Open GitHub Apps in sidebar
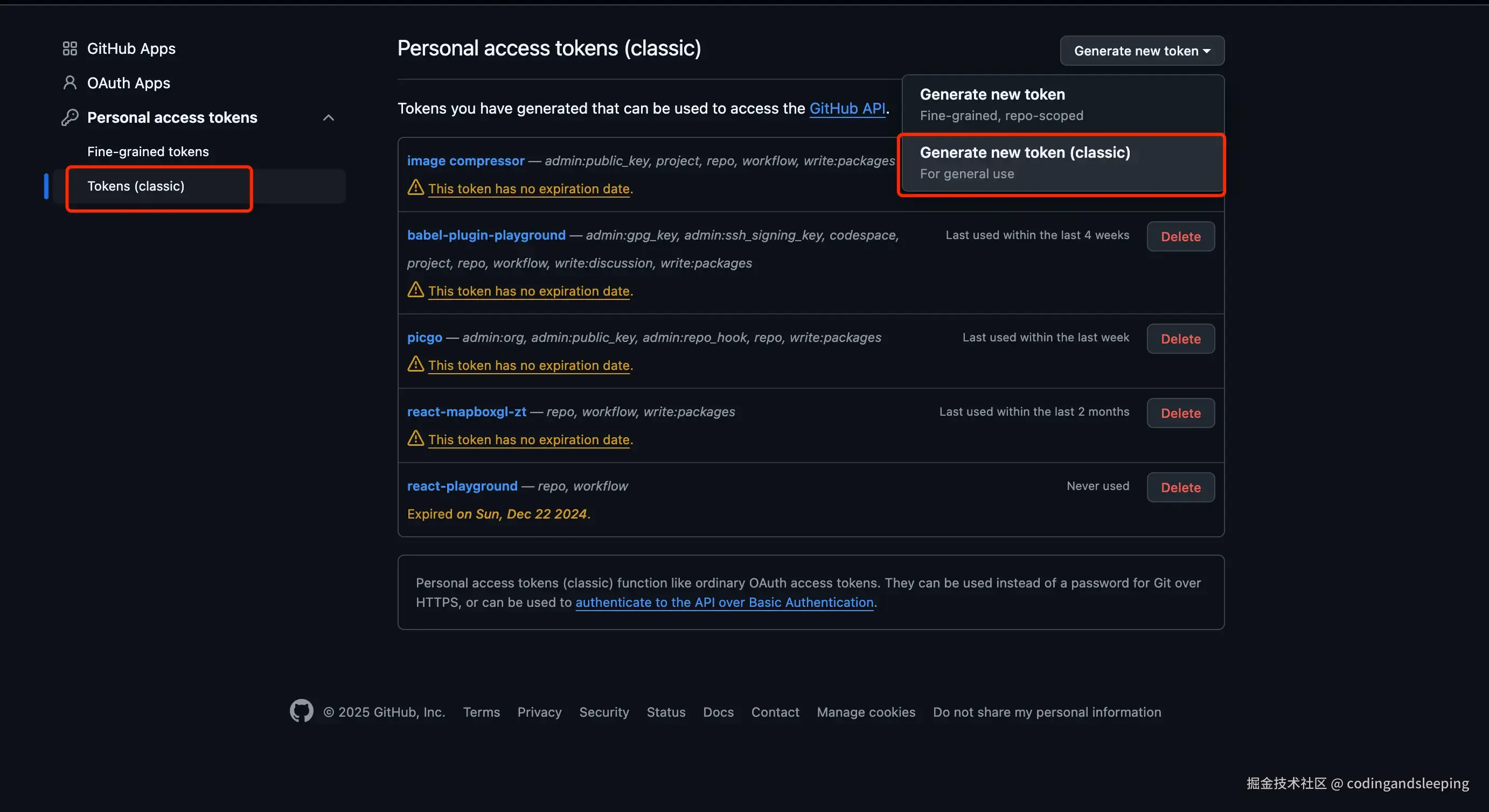Image resolution: width=1489 pixels, height=812 pixels. [x=131, y=48]
